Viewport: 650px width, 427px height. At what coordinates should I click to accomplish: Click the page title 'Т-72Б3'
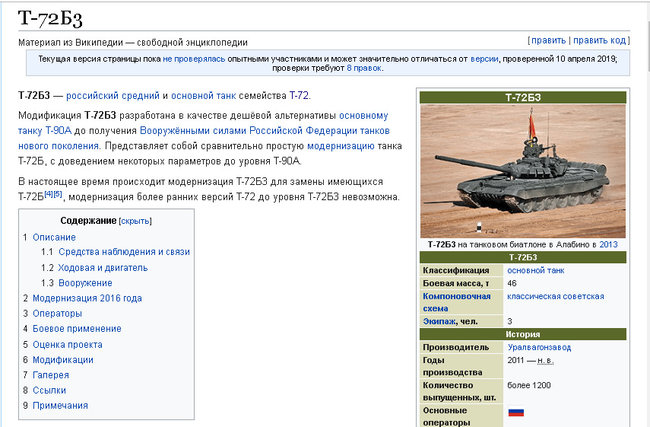coord(50,19)
